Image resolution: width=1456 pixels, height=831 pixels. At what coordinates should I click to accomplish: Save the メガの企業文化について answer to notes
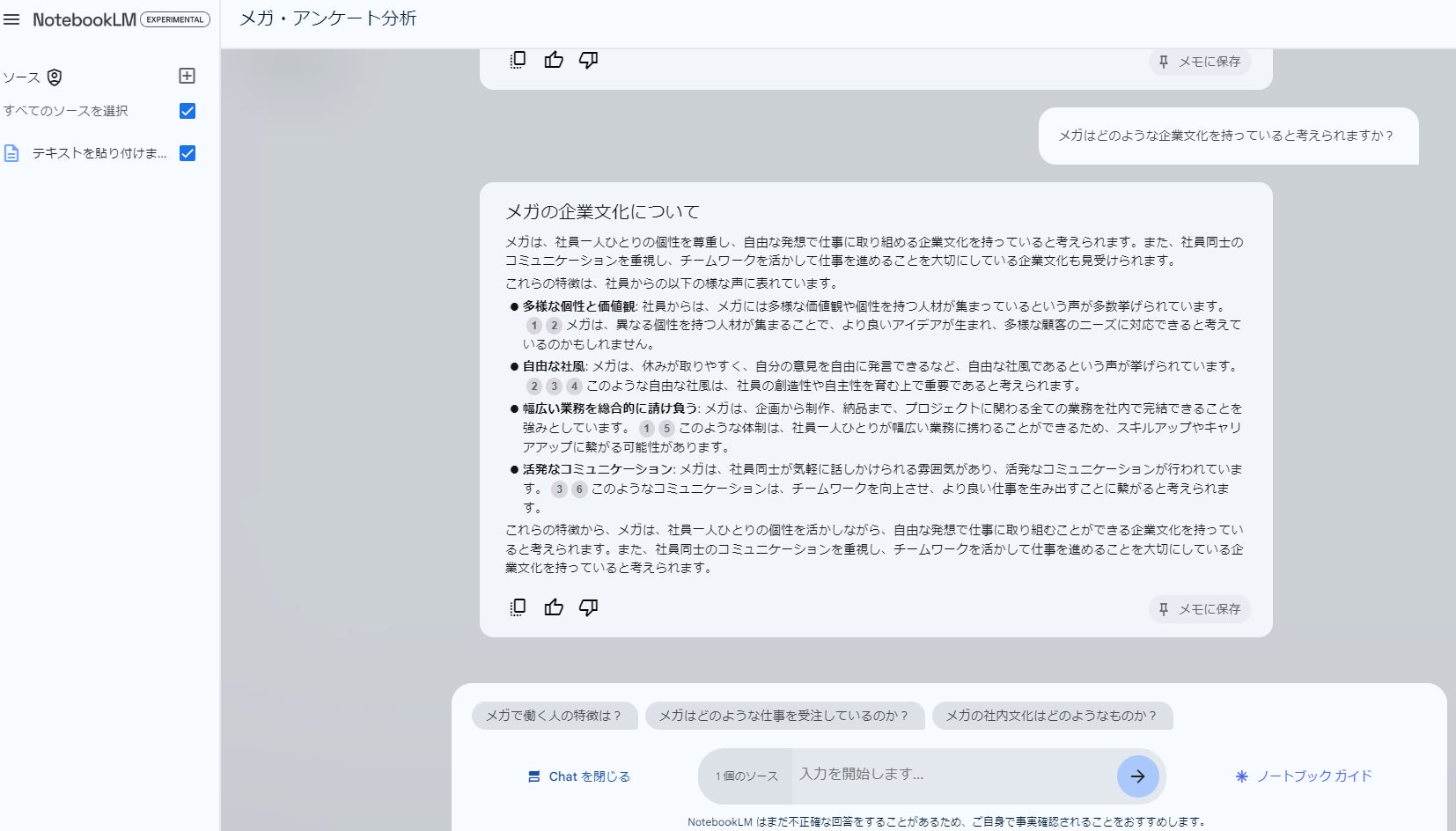coord(1200,609)
